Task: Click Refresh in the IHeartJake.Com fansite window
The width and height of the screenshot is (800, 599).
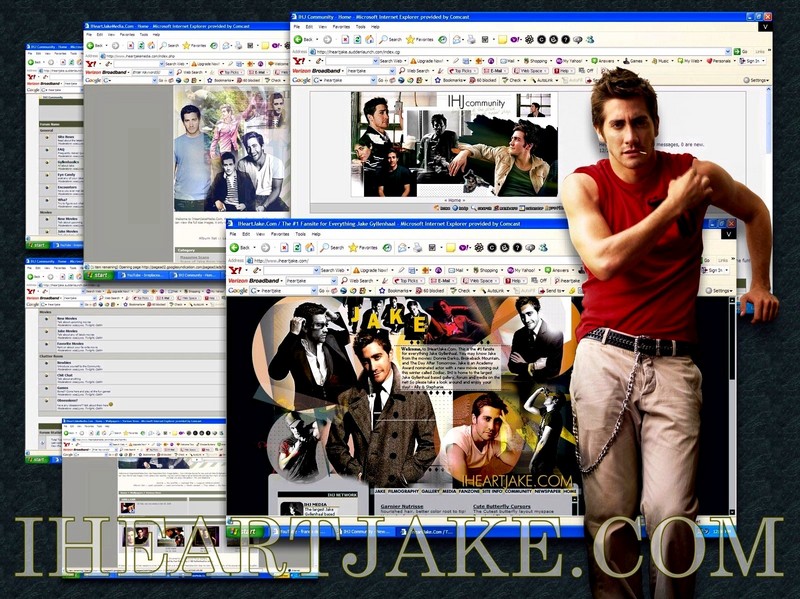Action: tap(297, 247)
